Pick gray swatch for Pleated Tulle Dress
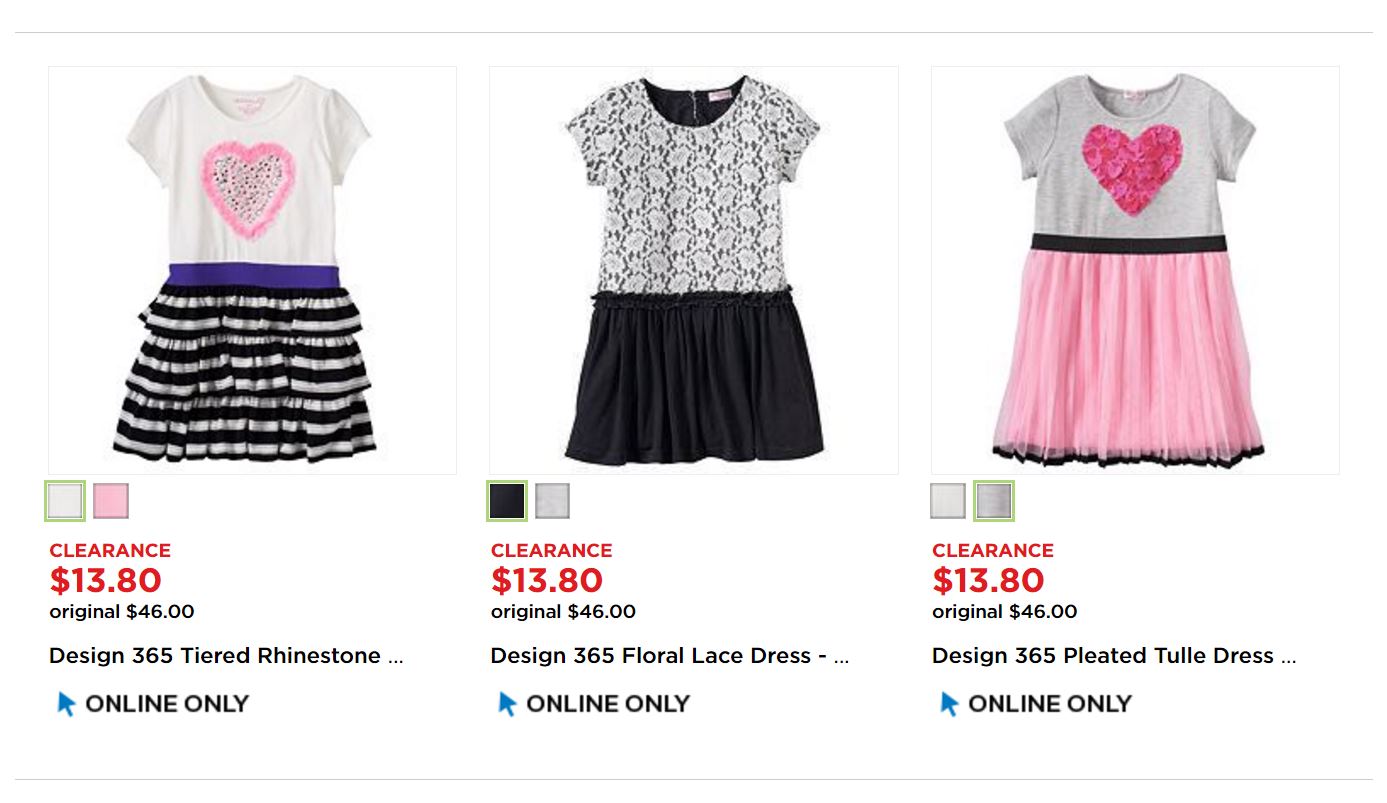This screenshot has width=1387, height=803. click(994, 501)
